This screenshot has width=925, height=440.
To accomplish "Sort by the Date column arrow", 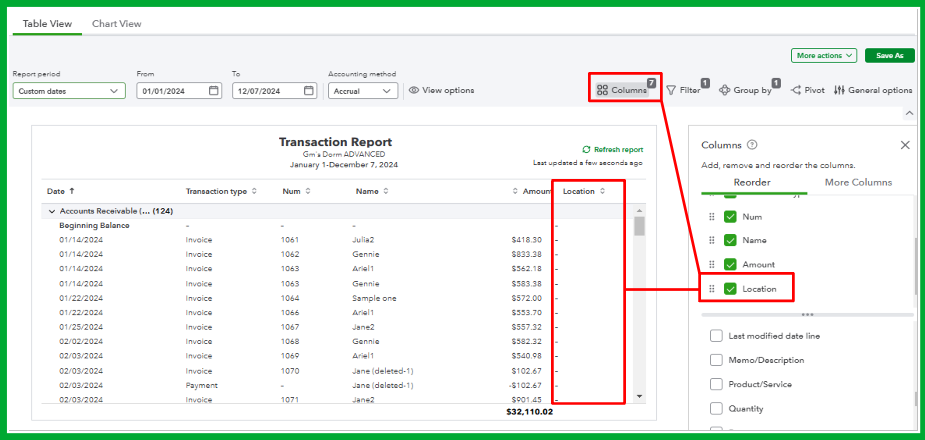I will (x=73, y=191).
